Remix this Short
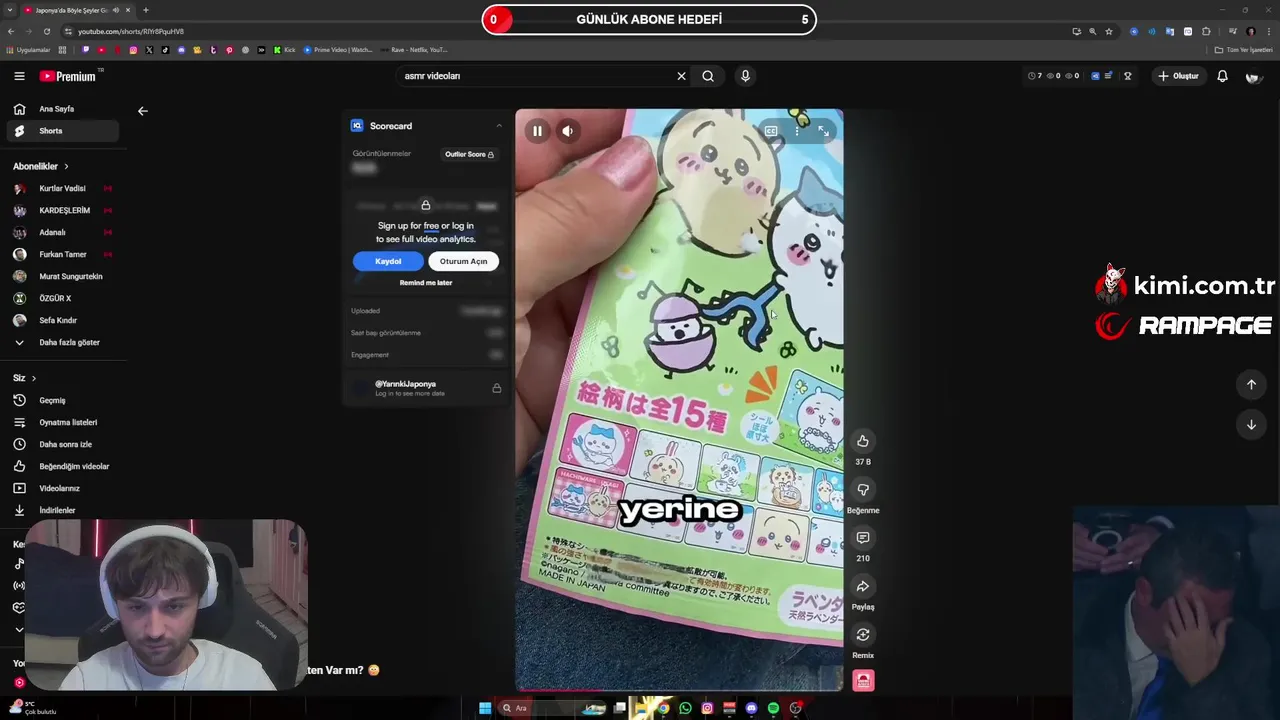 coord(863,635)
